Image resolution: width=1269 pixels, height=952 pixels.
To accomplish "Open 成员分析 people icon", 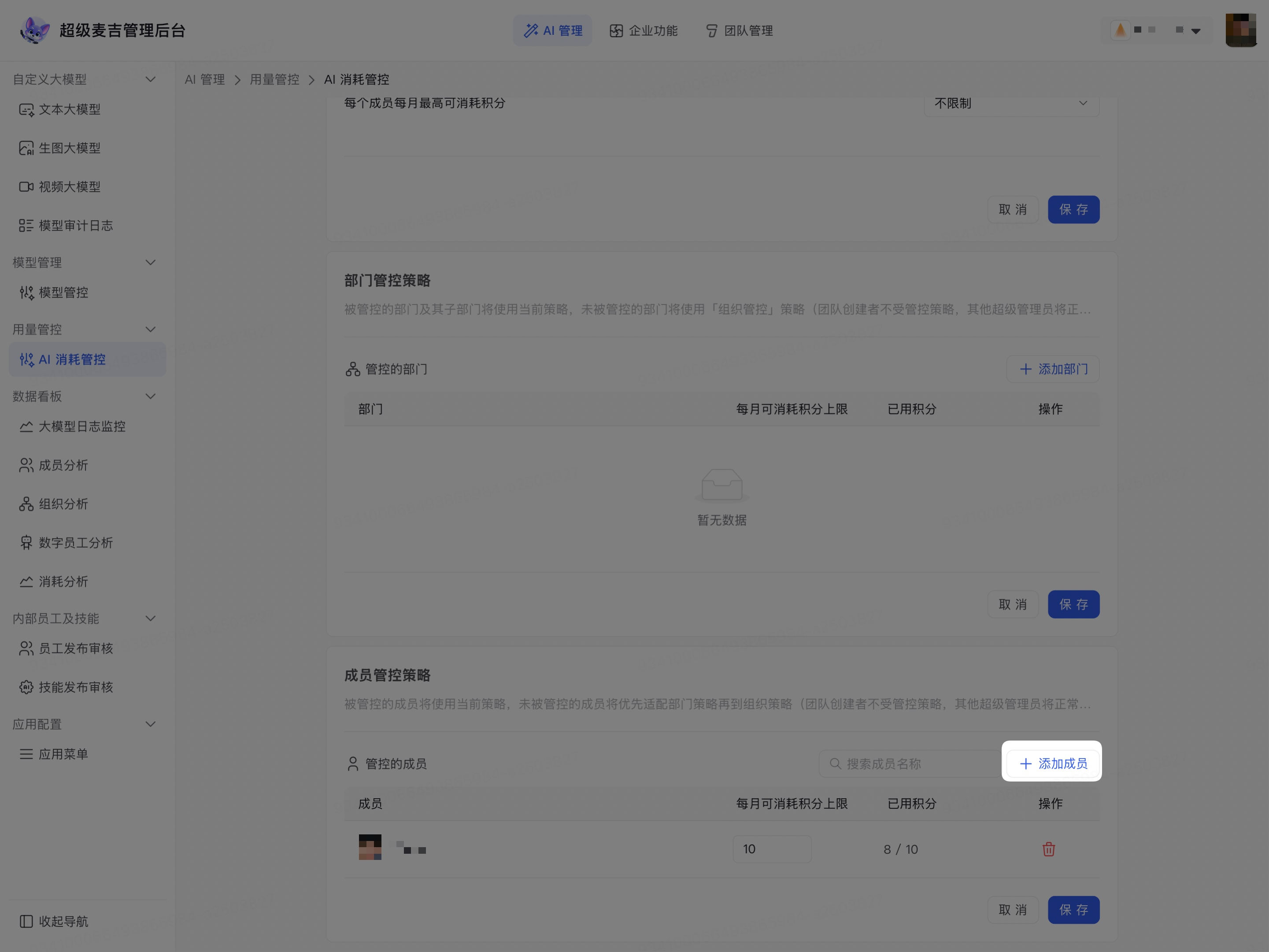I will click(x=26, y=465).
